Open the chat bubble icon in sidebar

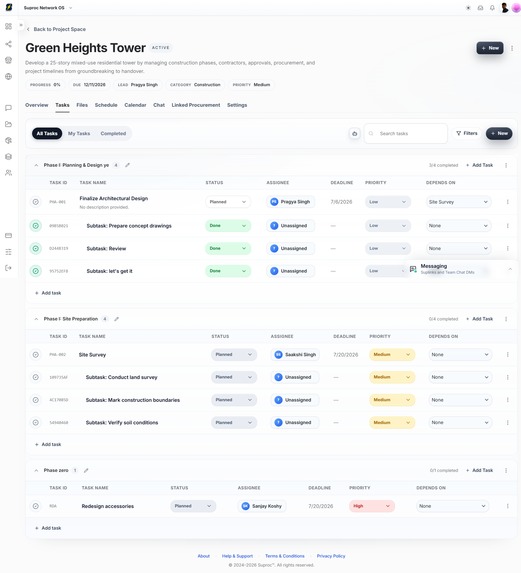(x=8, y=108)
